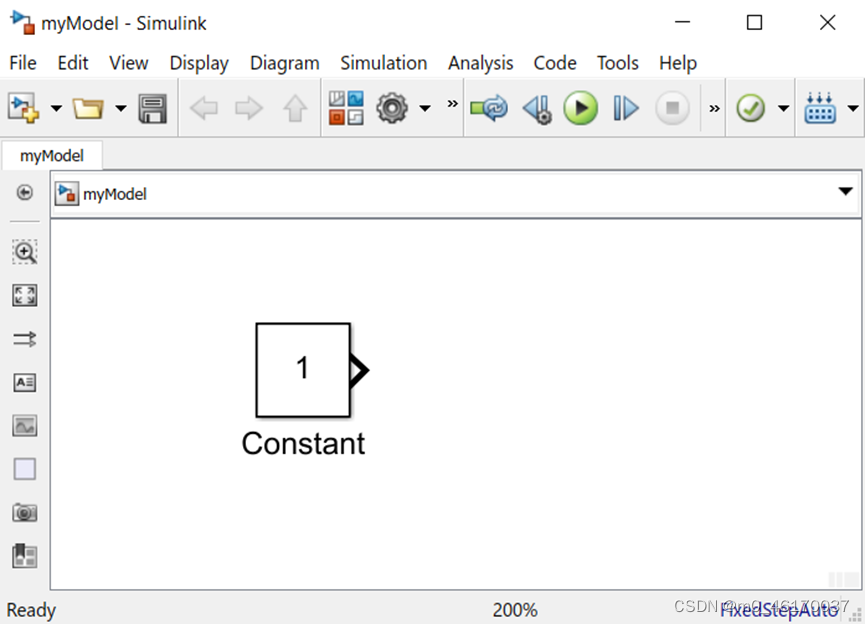Open the Model Advisor dropdown arrow

point(783,108)
